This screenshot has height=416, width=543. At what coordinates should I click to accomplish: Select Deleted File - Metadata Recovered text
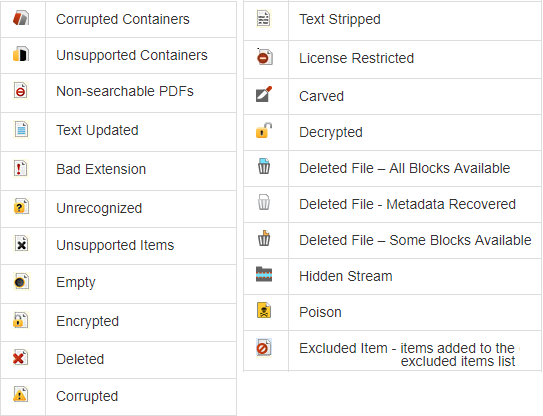pos(407,204)
